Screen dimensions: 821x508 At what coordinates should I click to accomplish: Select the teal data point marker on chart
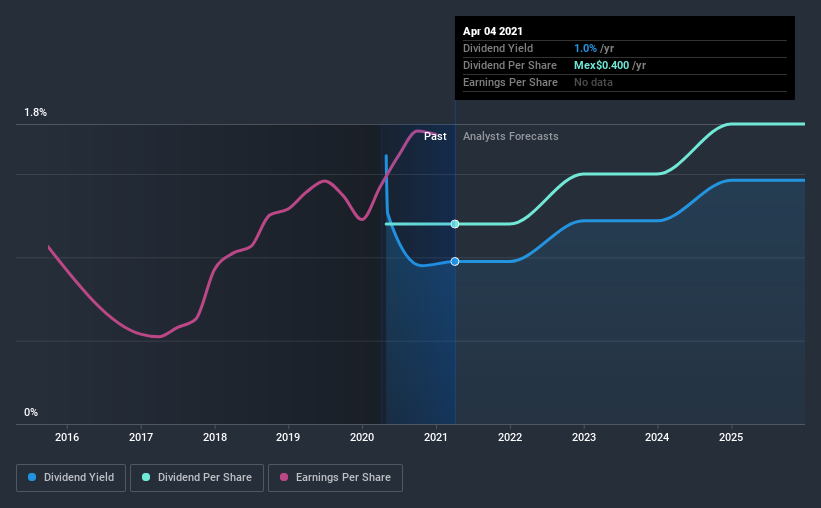point(455,224)
